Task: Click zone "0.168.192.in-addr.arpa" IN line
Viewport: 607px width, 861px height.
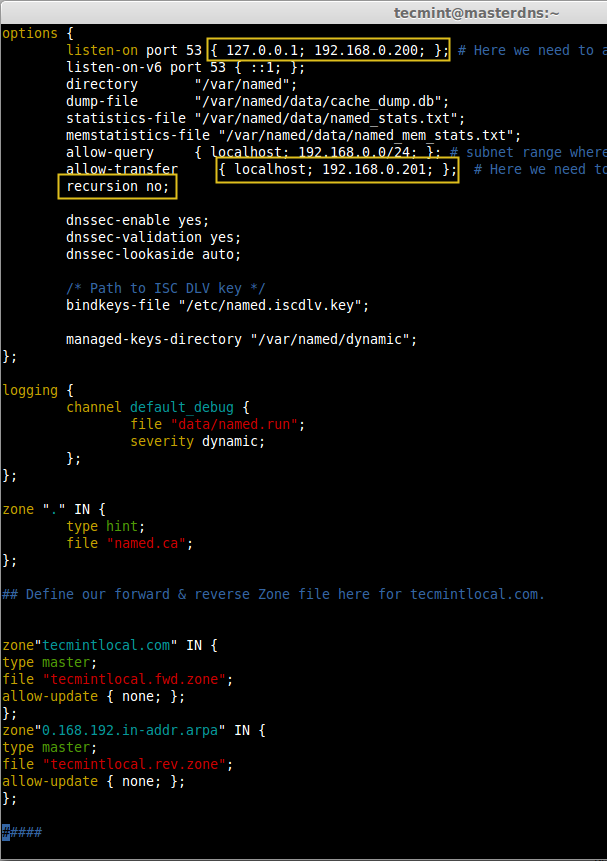Action: coord(133,731)
